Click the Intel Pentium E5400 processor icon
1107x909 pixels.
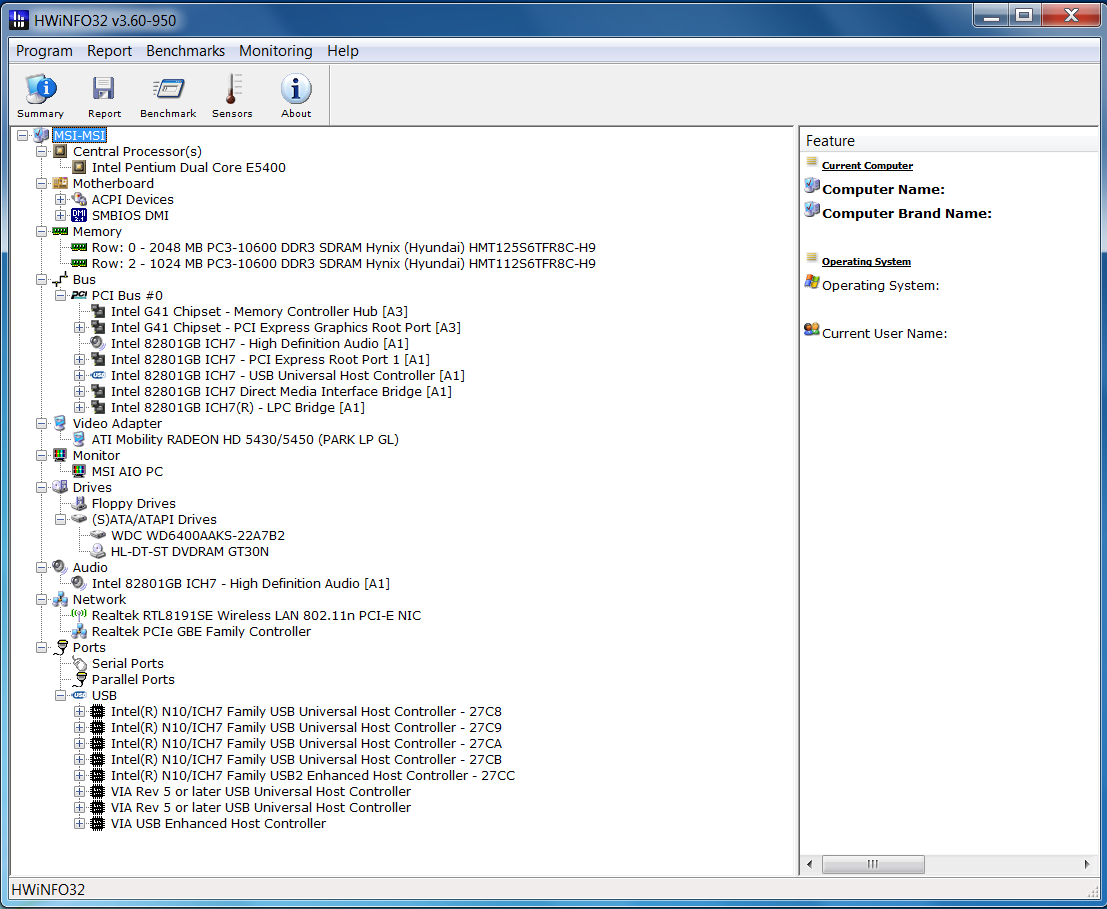click(x=79, y=168)
